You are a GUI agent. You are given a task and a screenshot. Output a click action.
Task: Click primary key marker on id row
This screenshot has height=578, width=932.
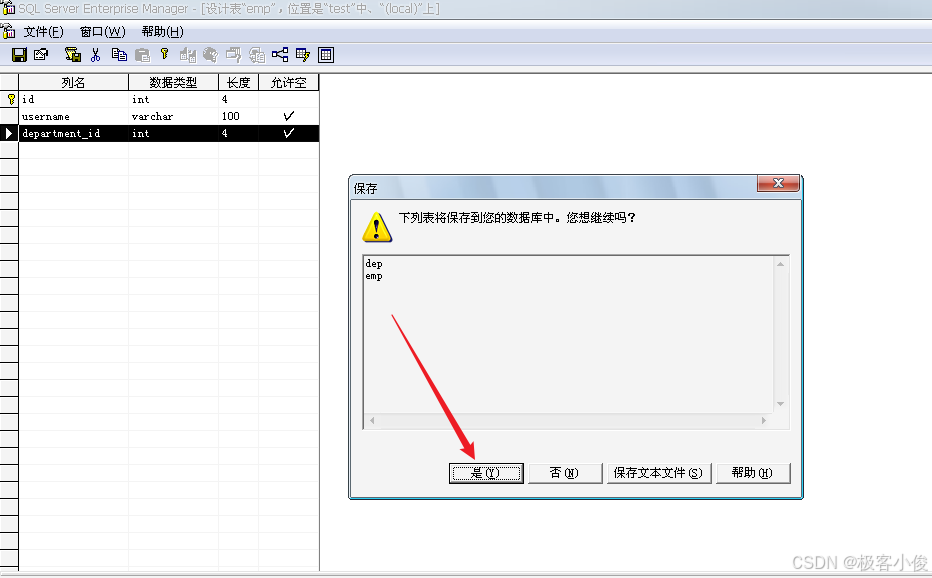tap(11, 99)
